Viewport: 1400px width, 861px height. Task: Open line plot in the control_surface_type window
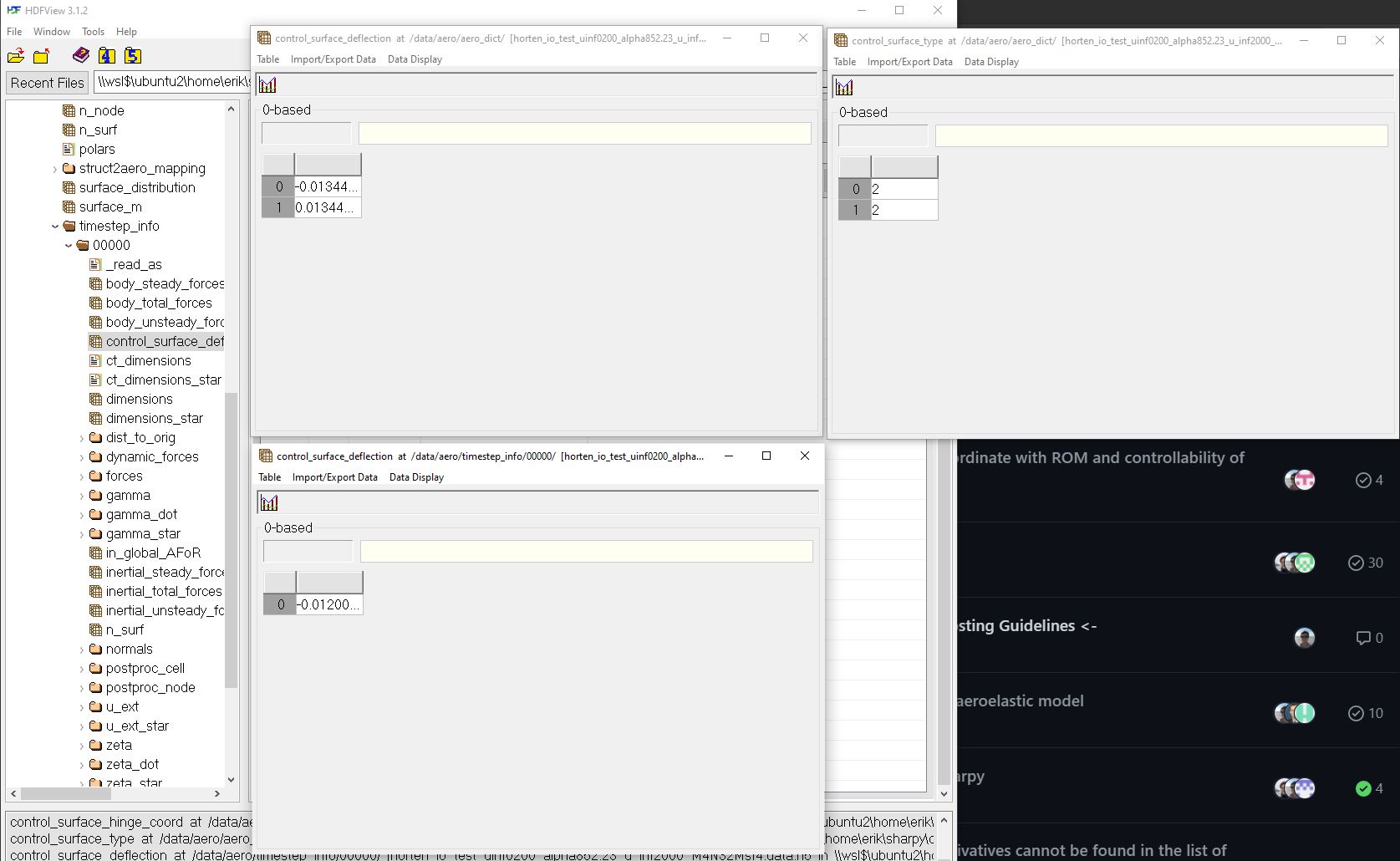[846, 87]
